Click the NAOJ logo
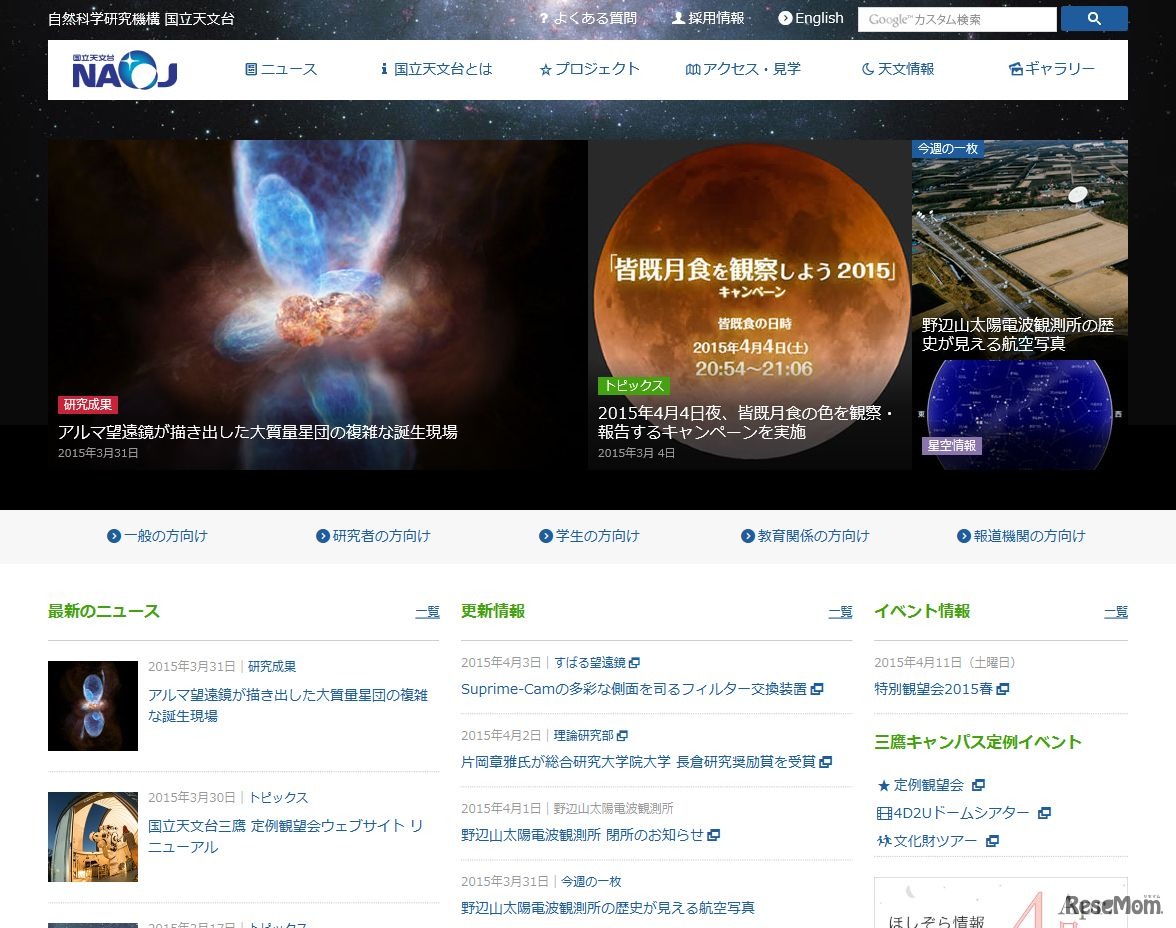Image resolution: width=1176 pixels, height=928 pixels. pos(125,70)
